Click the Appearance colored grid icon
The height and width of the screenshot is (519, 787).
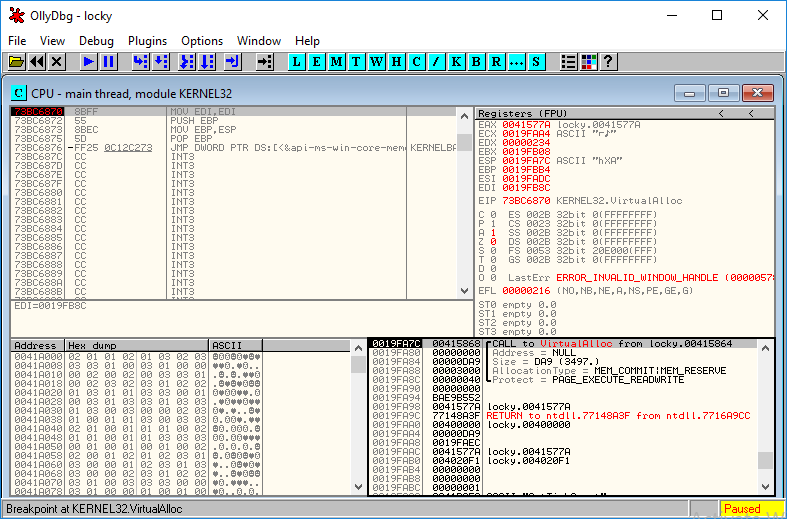(x=588, y=62)
